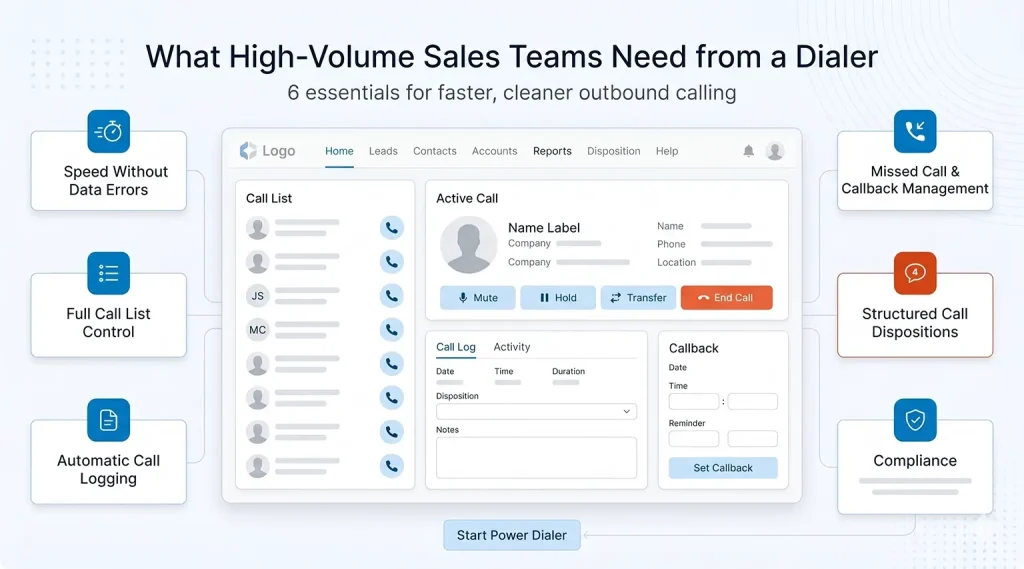The width and height of the screenshot is (1024, 569).
Task: Expand the Disposition dropdown
Action: point(536,412)
